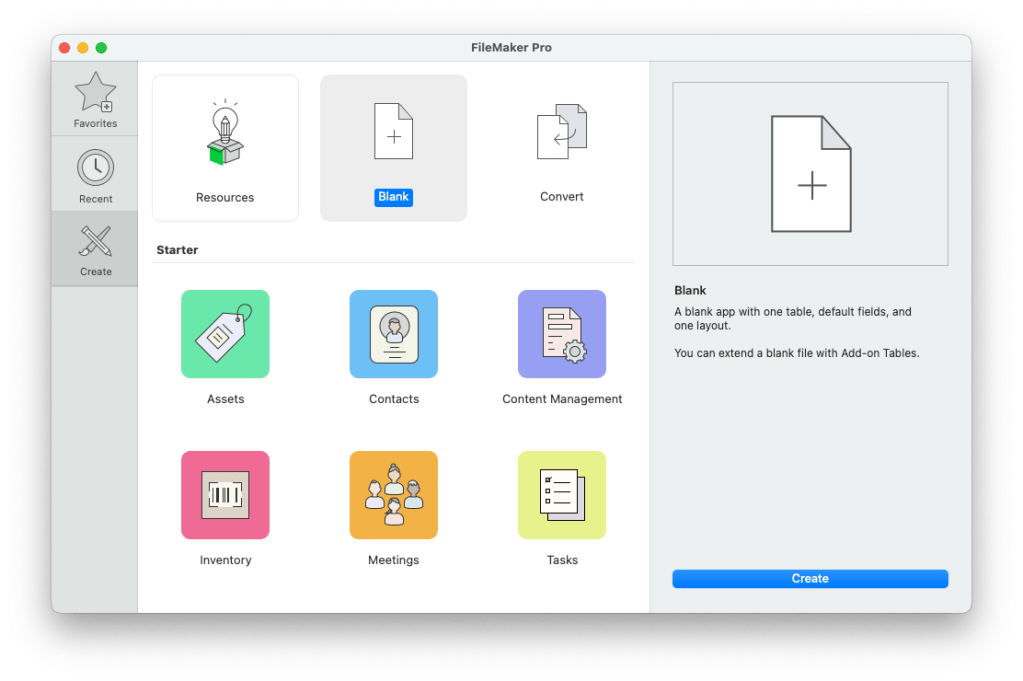This screenshot has height=681, width=1023.
Task: Click the Resources lightbulb box icon
Action: 225,132
